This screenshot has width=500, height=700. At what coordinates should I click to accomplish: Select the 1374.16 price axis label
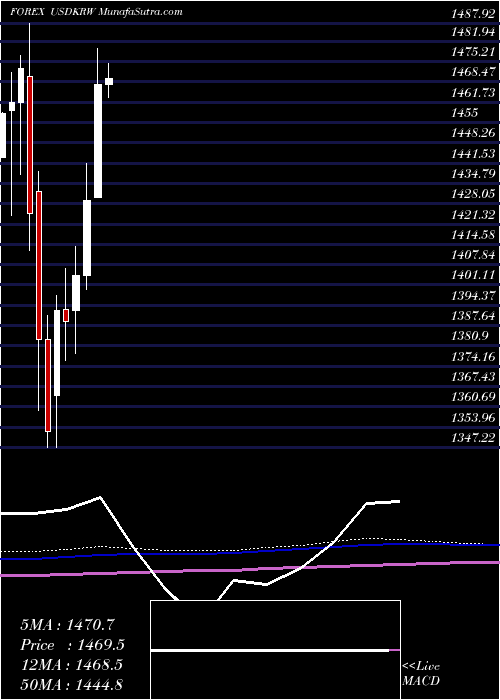[473, 356]
